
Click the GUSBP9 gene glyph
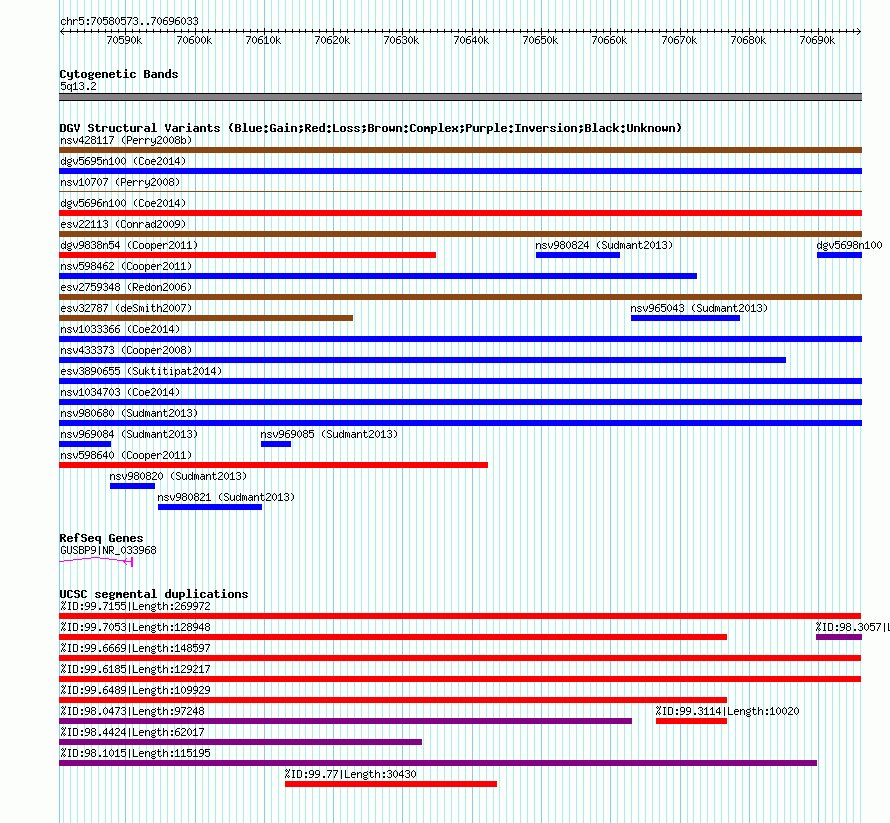[96, 561]
